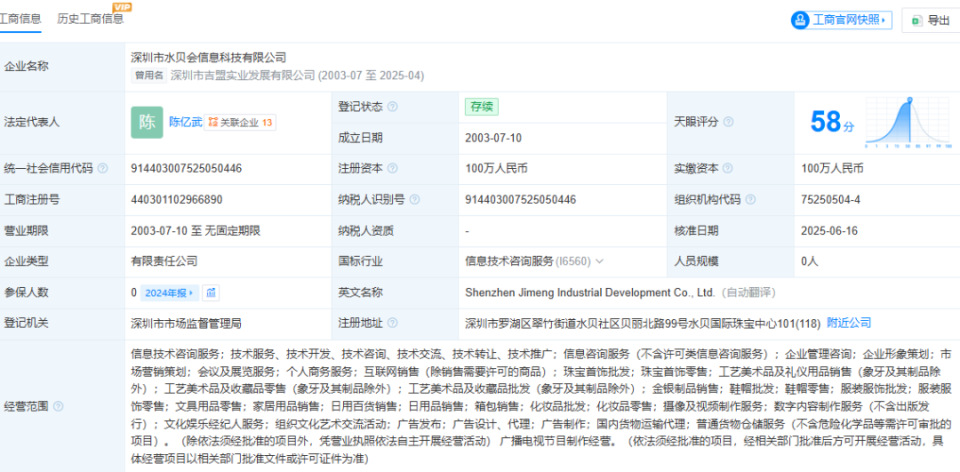
Task: Switch to 历史工商信息 tab
Action: point(90,19)
